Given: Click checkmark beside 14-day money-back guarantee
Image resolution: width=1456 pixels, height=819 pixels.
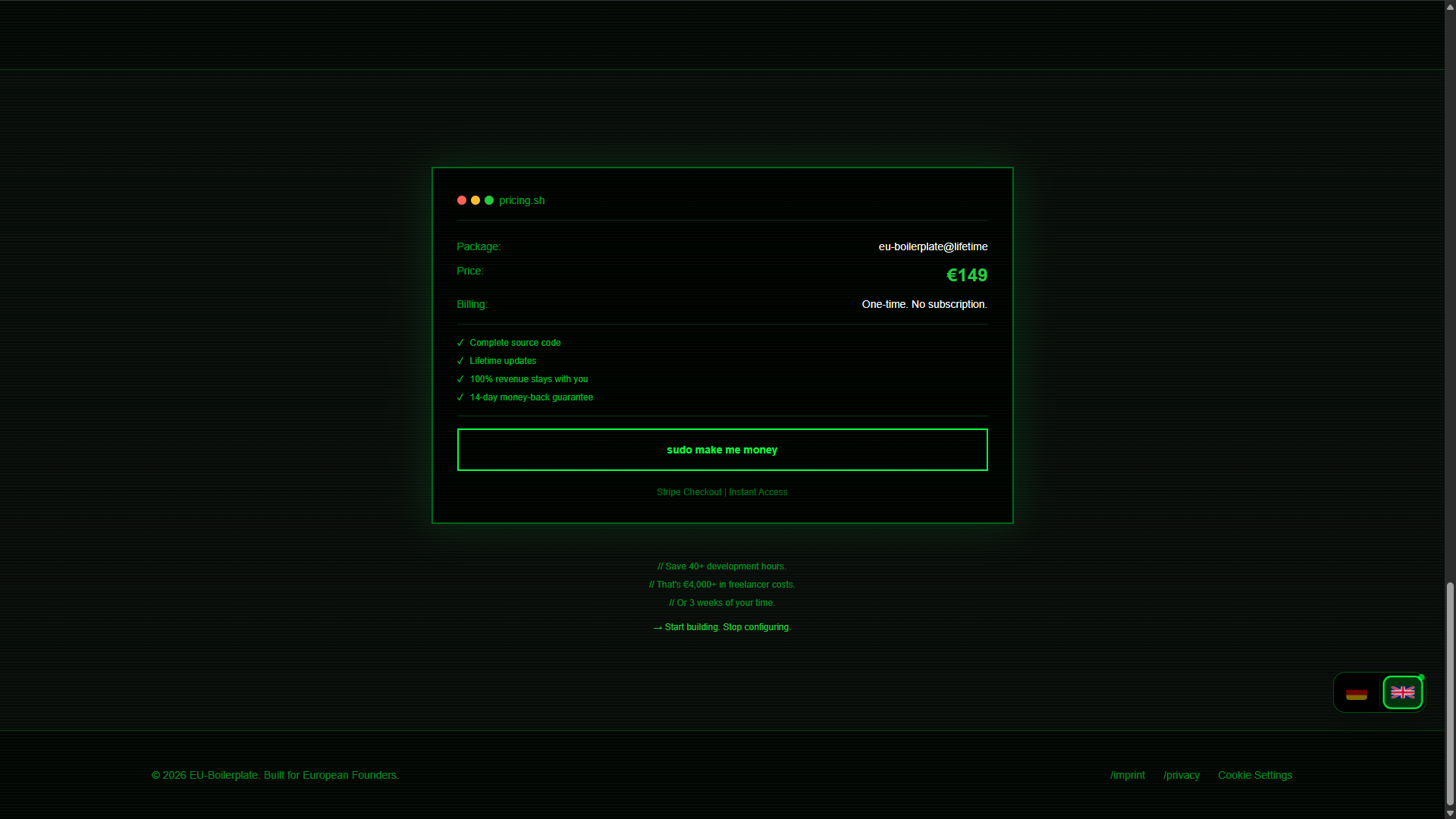Looking at the screenshot, I should [460, 397].
